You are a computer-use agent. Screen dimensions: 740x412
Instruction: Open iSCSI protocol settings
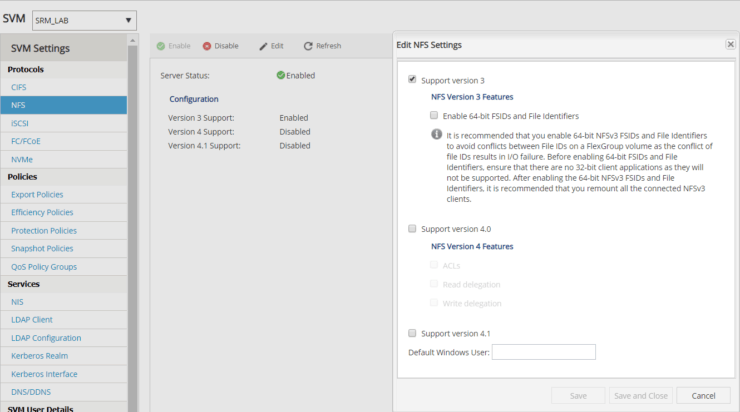tap(21, 123)
